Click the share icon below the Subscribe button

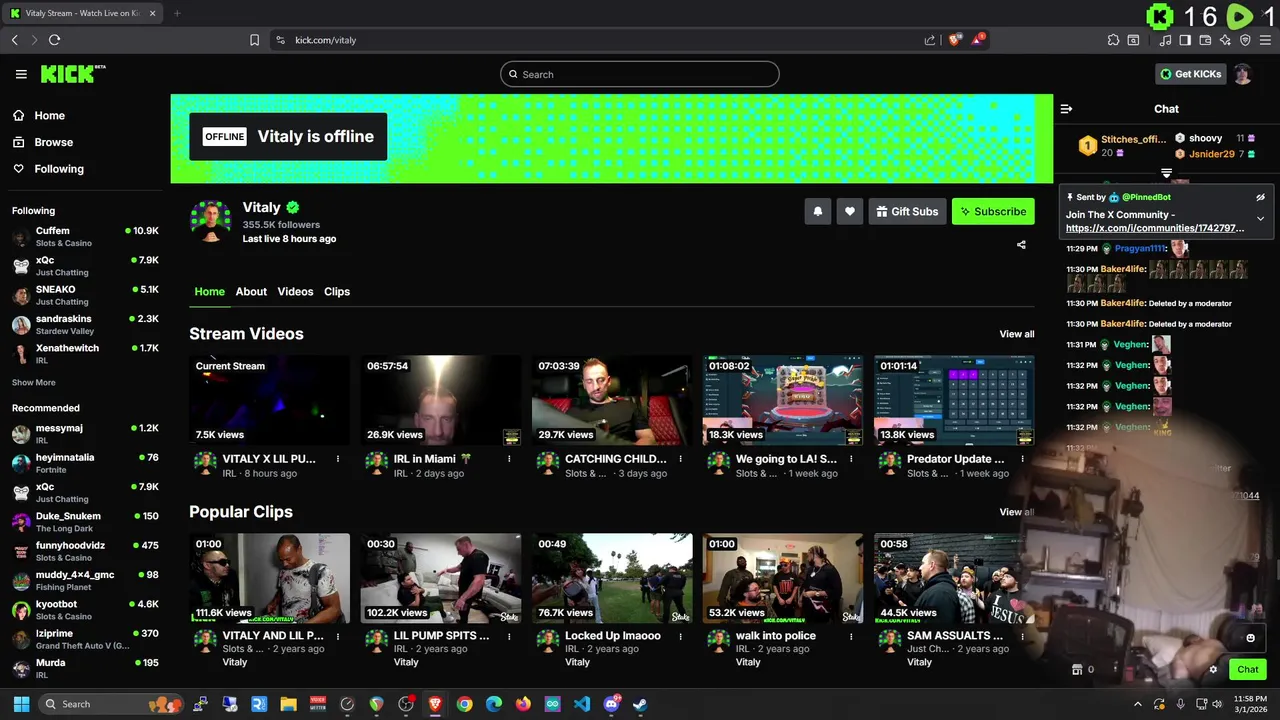(x=1021, y=244)
